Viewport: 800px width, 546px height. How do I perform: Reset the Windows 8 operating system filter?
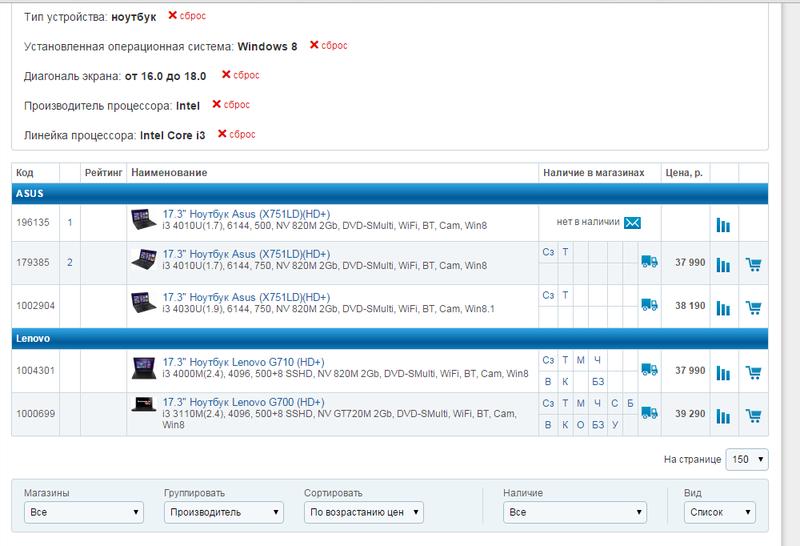pos(329,45)
